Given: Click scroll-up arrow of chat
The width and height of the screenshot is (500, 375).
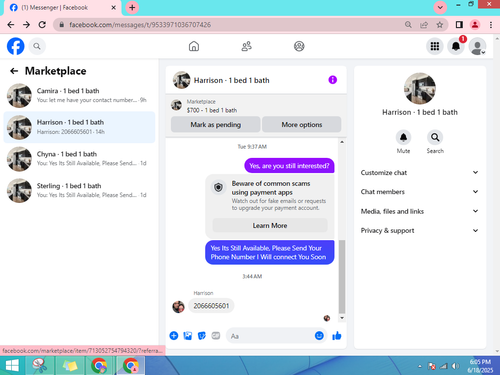Looking at the screenshot, I should [342, 142].
